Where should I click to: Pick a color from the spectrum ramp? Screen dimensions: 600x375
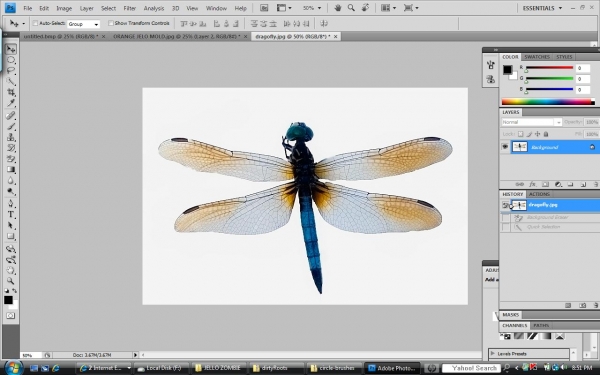548,102
